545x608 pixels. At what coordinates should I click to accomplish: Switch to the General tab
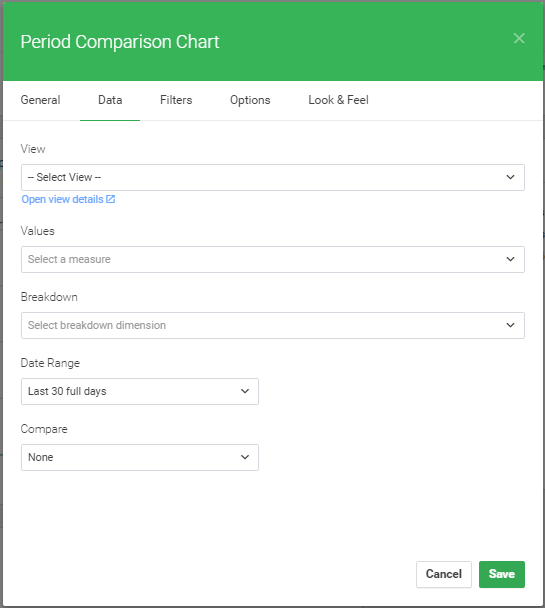pos(40,100)
